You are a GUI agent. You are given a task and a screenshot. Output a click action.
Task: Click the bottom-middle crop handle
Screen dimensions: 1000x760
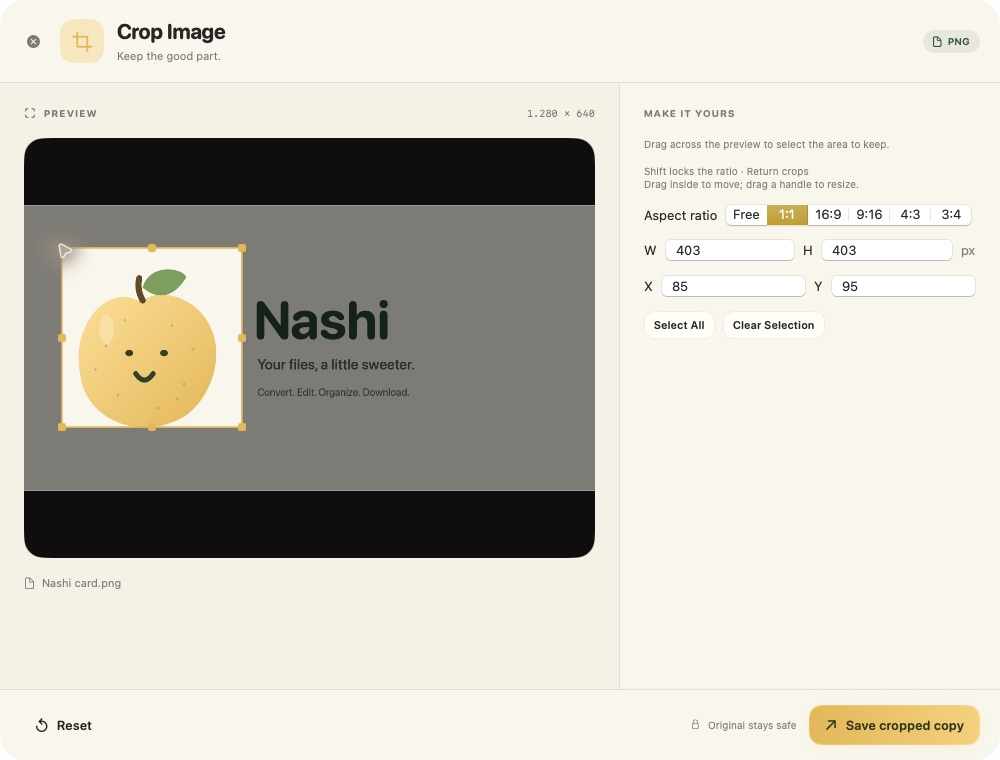152,427
